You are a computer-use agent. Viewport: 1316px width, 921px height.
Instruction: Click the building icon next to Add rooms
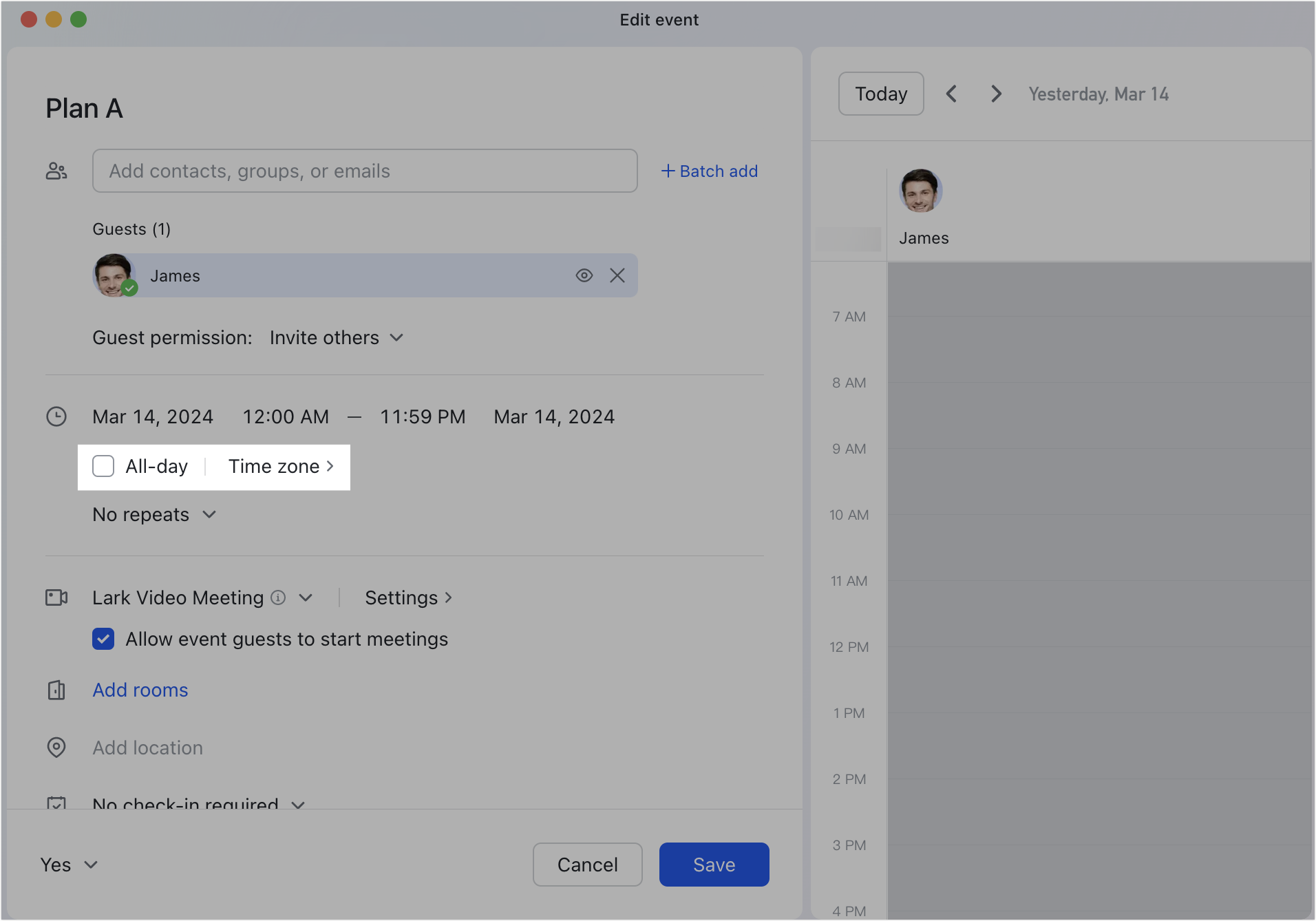click(56, 690)
